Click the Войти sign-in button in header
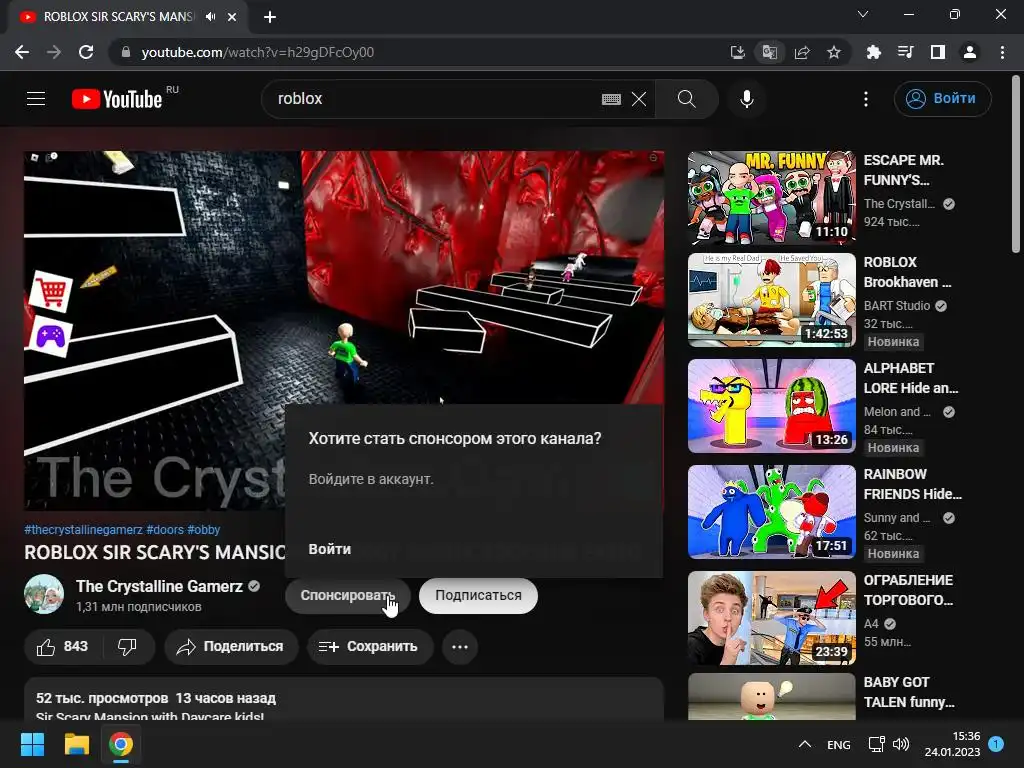1024x768 pixels. [x=942, y=99]
